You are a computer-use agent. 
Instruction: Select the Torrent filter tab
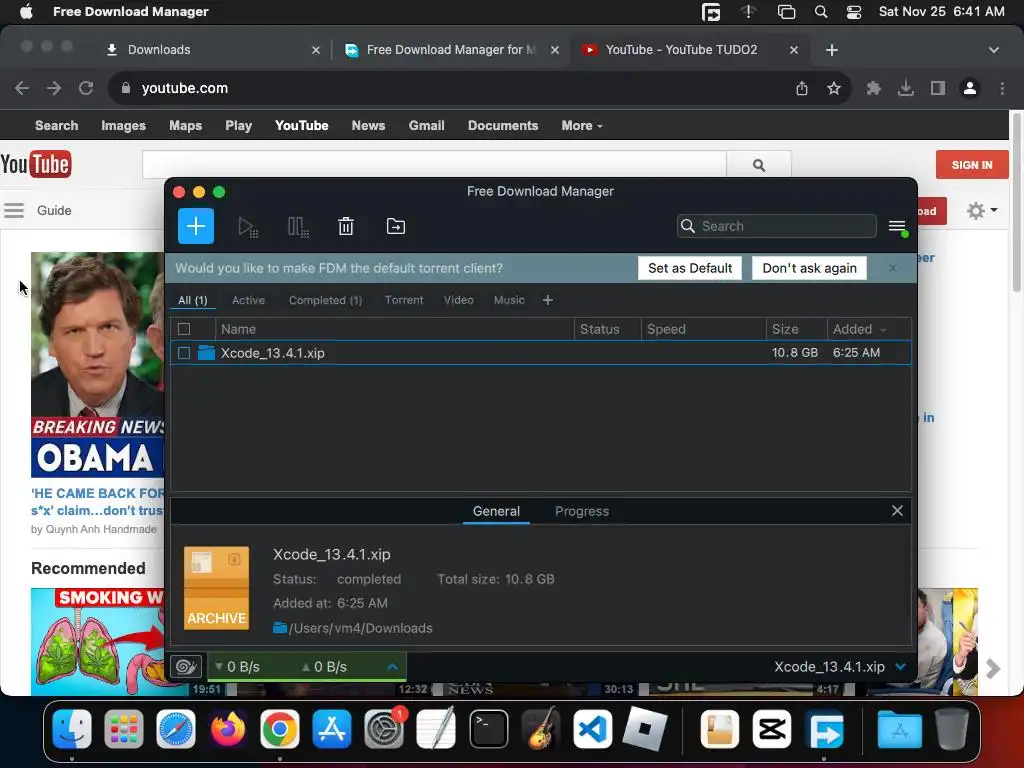coord(404,300)
